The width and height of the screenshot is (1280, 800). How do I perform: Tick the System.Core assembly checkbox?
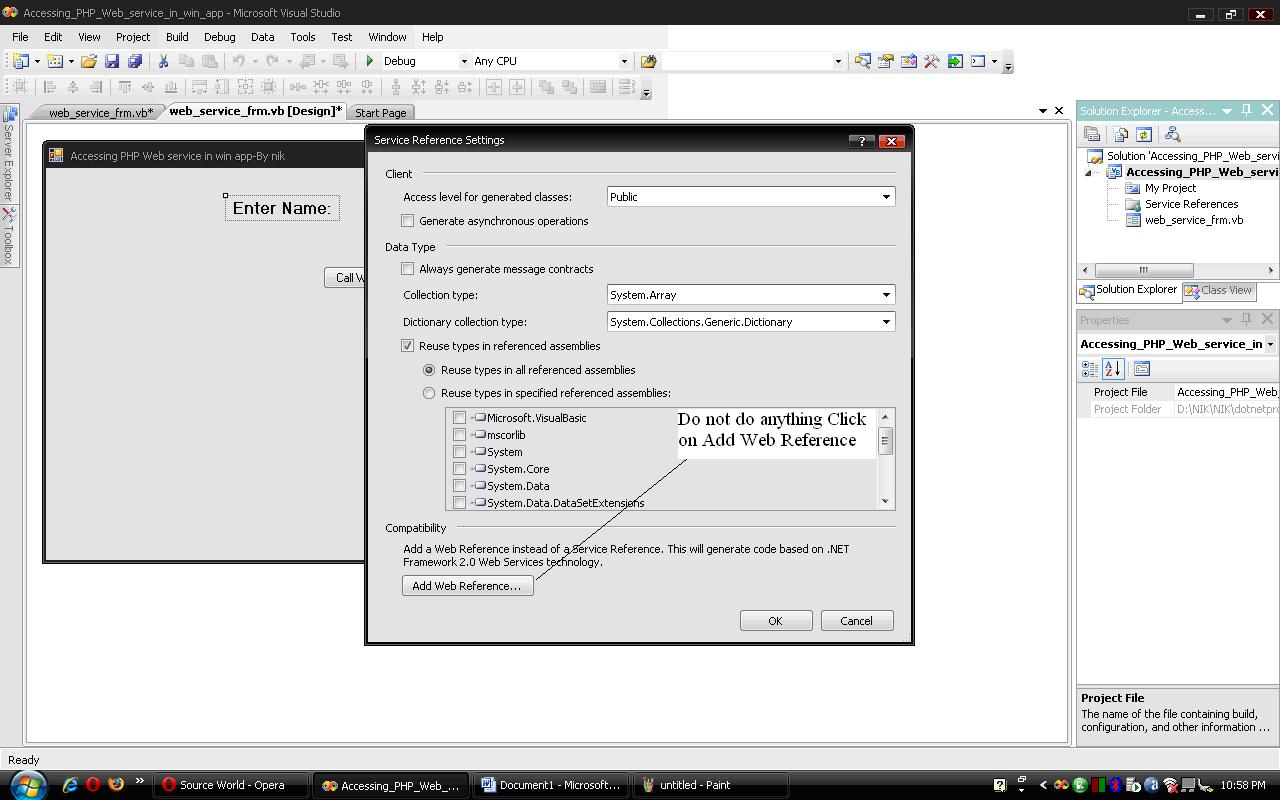[x=459, y=469]
